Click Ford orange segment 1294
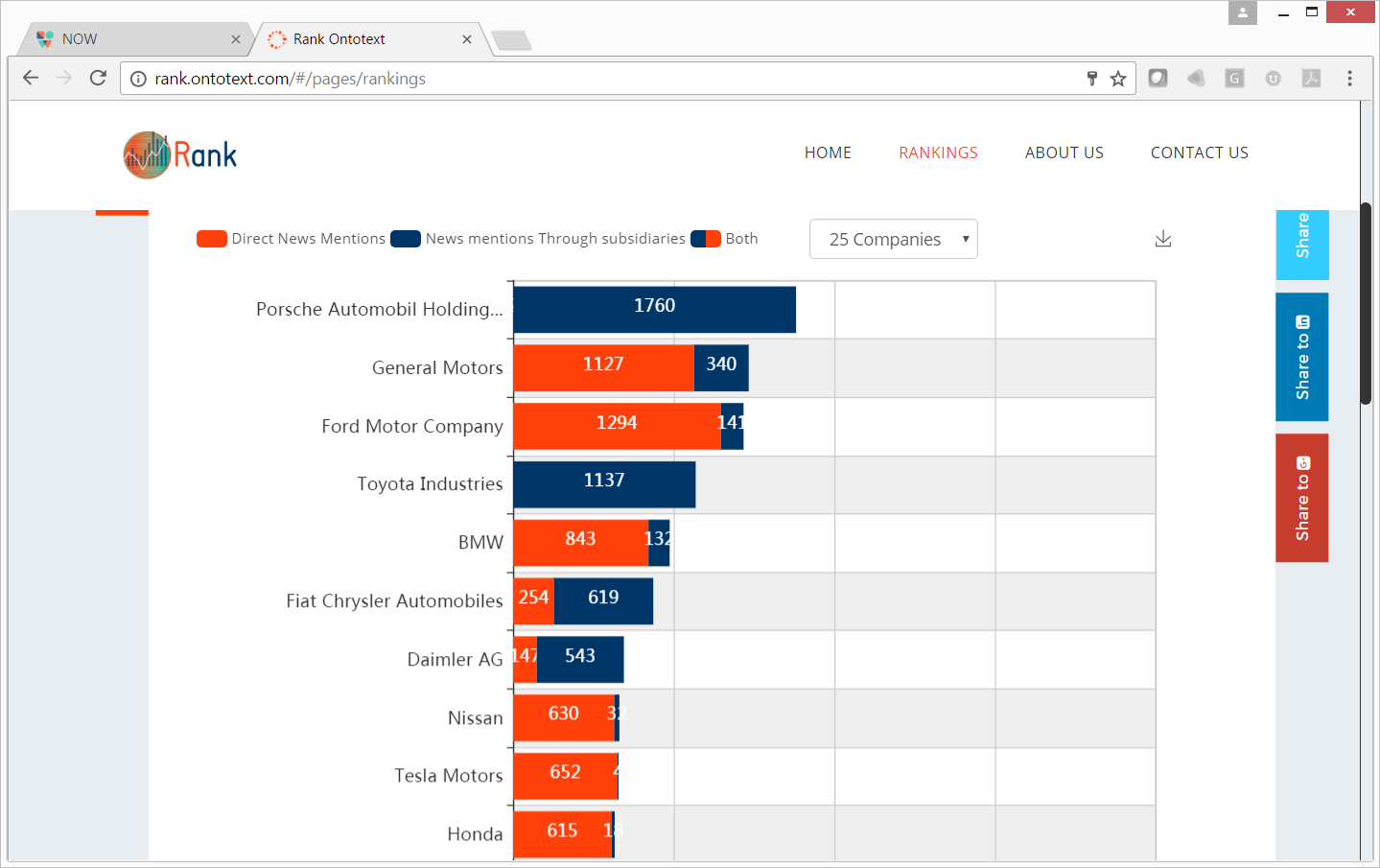The image size is (1380, 868). coord(617,426)
